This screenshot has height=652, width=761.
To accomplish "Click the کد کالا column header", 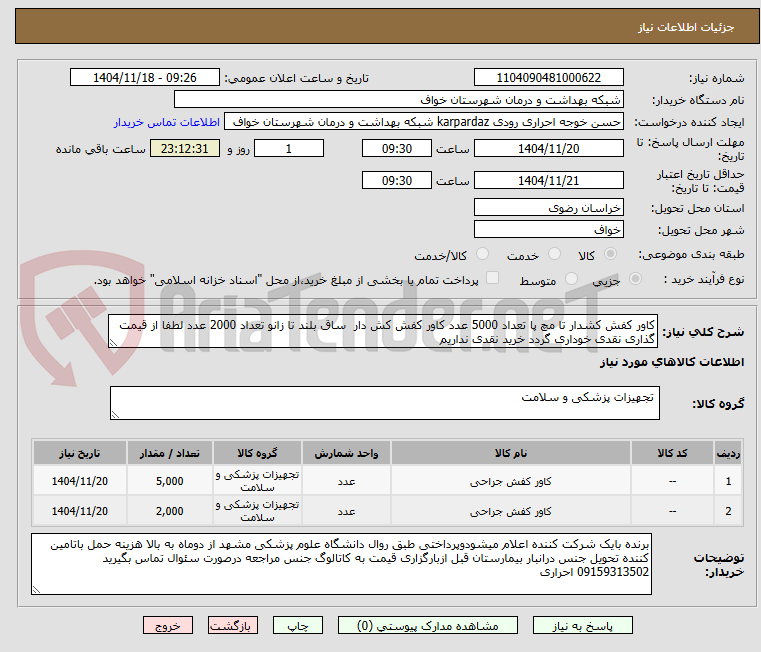I will pyautogui.click(x=672, y=453).
